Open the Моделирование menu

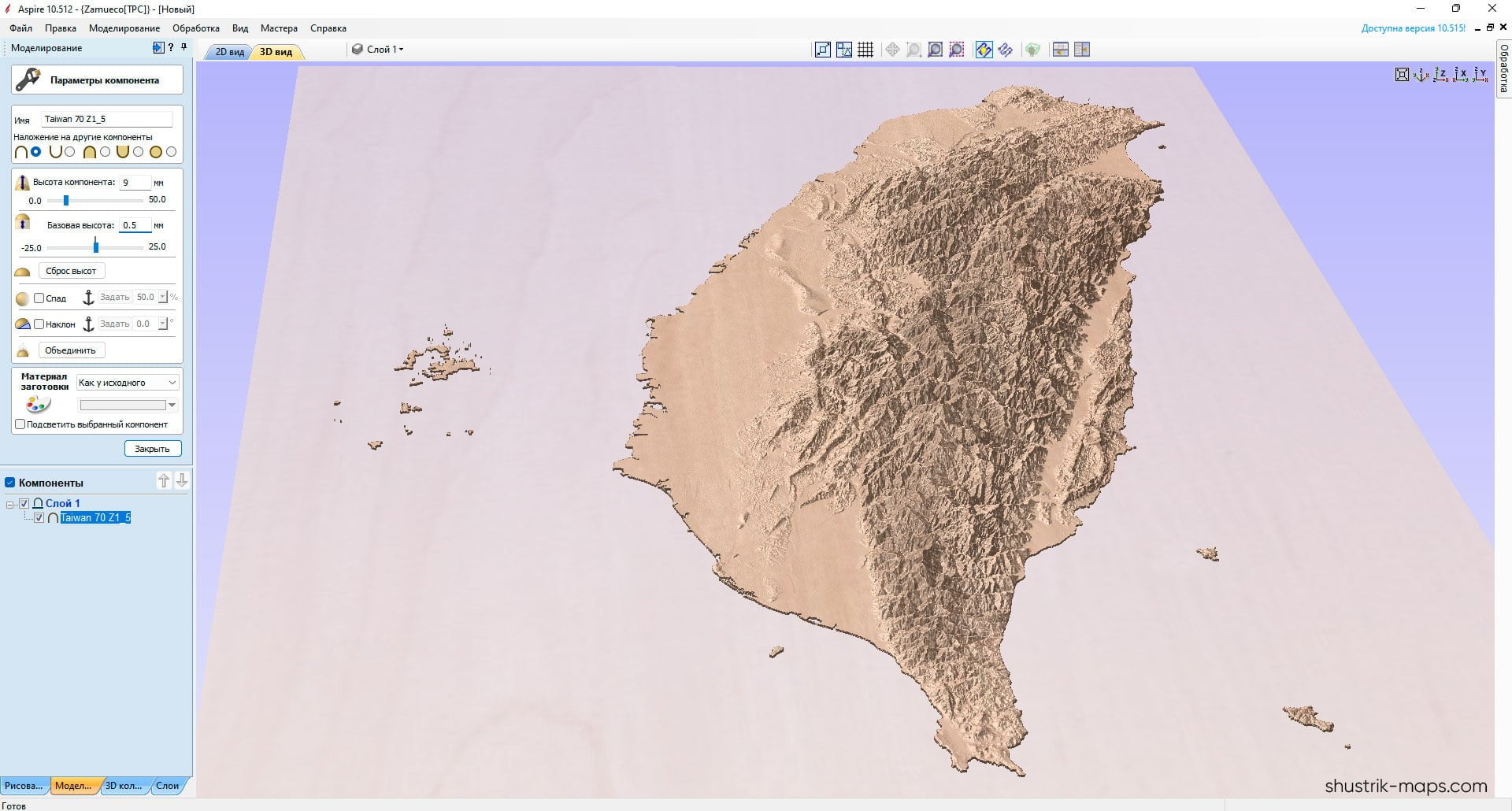[124, 28]
